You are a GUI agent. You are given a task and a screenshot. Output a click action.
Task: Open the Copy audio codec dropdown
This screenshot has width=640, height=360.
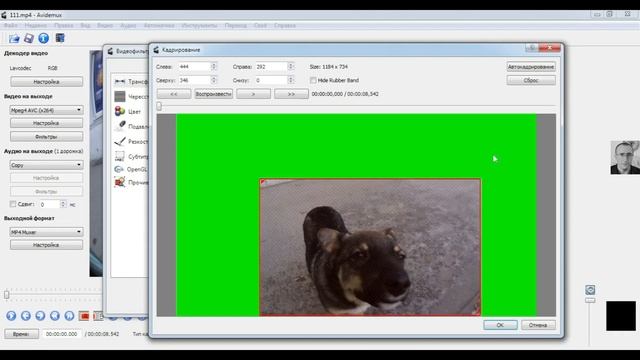coord(46,165)
